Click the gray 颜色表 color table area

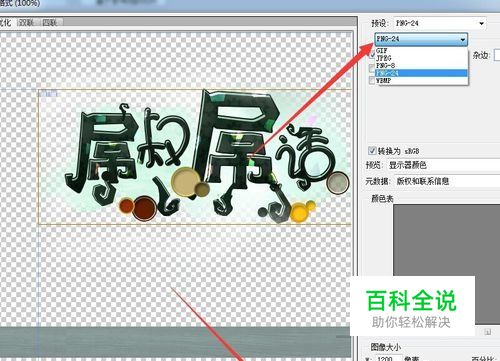447,264
